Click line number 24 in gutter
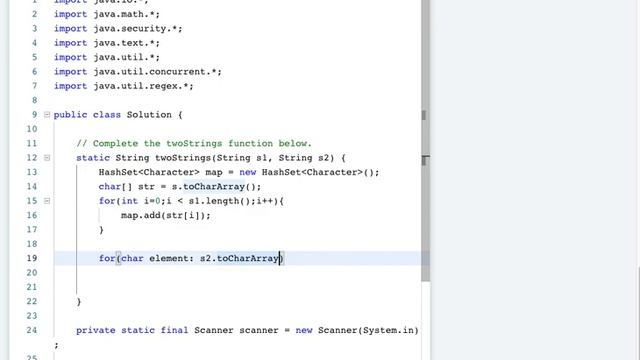Screen dimensions: 640x360 pos(32,330)
